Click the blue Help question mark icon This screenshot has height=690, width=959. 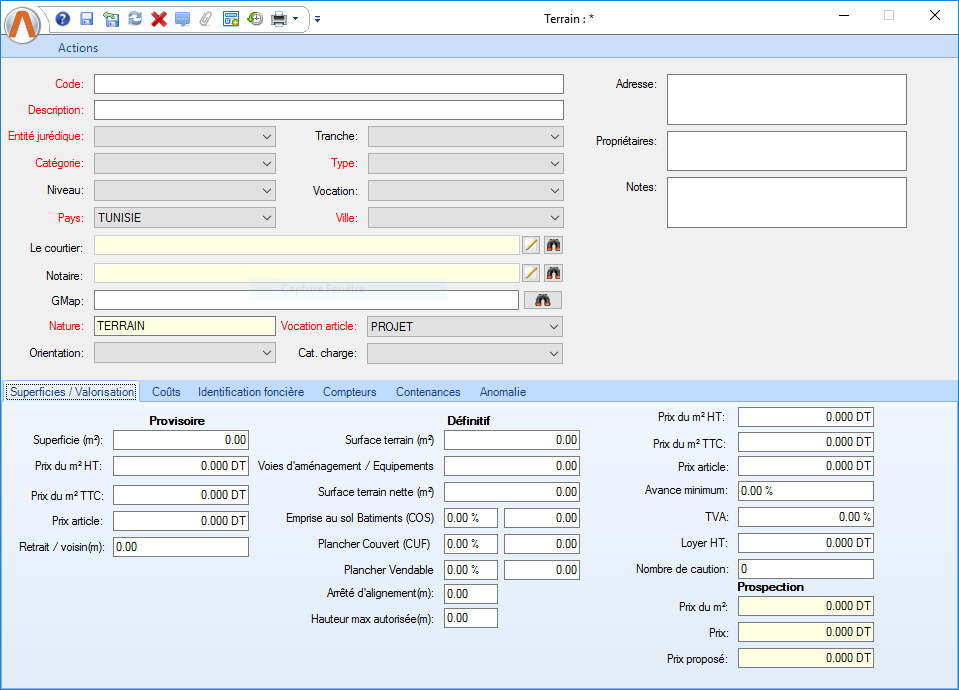click(63, 19)
